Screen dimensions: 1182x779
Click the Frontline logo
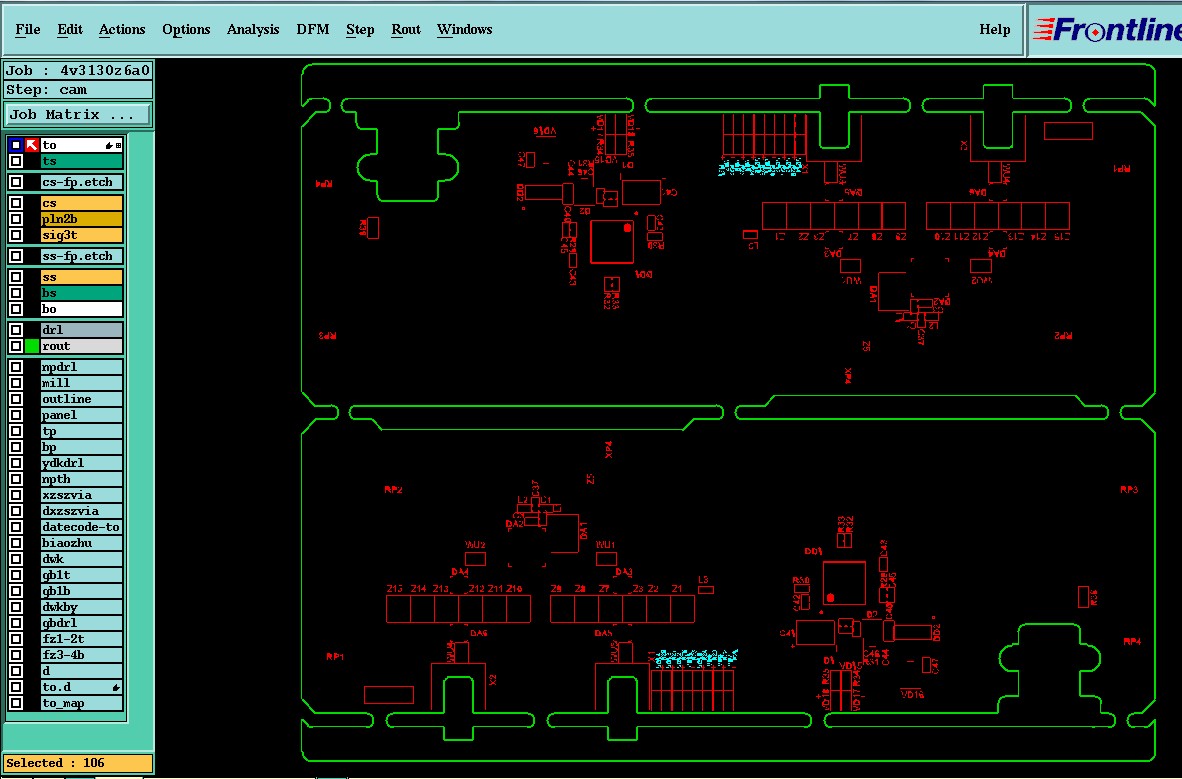coord(1107,30)
